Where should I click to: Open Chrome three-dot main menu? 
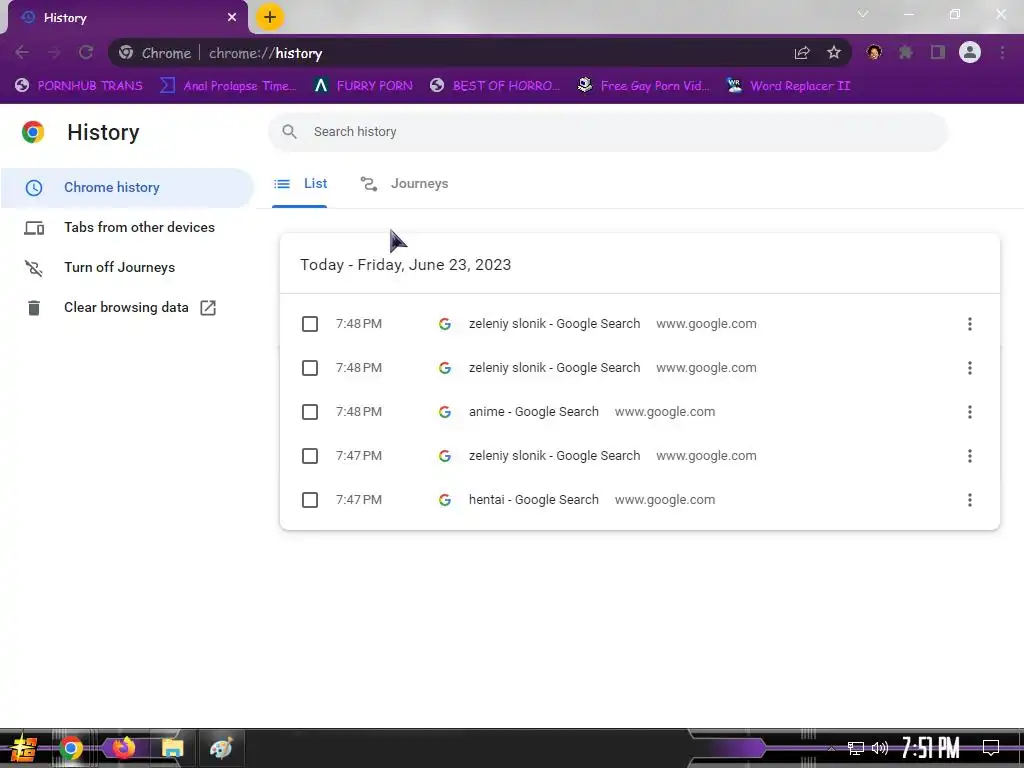[x=1002, y=52]
